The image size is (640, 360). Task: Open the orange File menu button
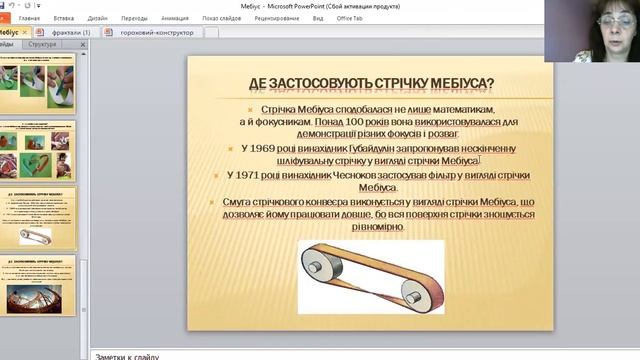tap(4, 18)
